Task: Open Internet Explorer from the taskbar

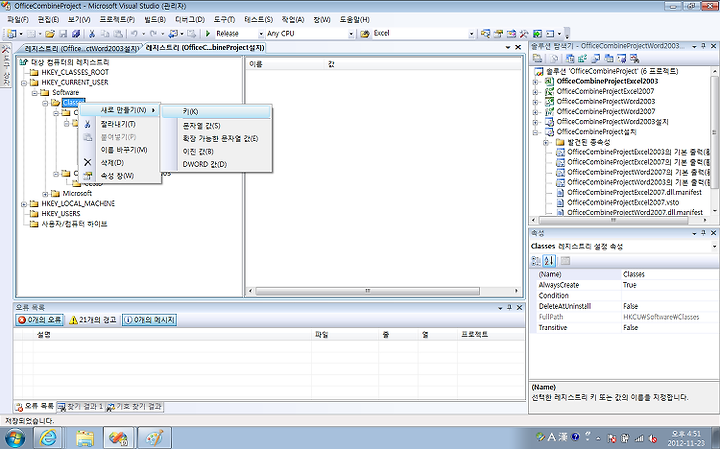Action: pos(47,438)
